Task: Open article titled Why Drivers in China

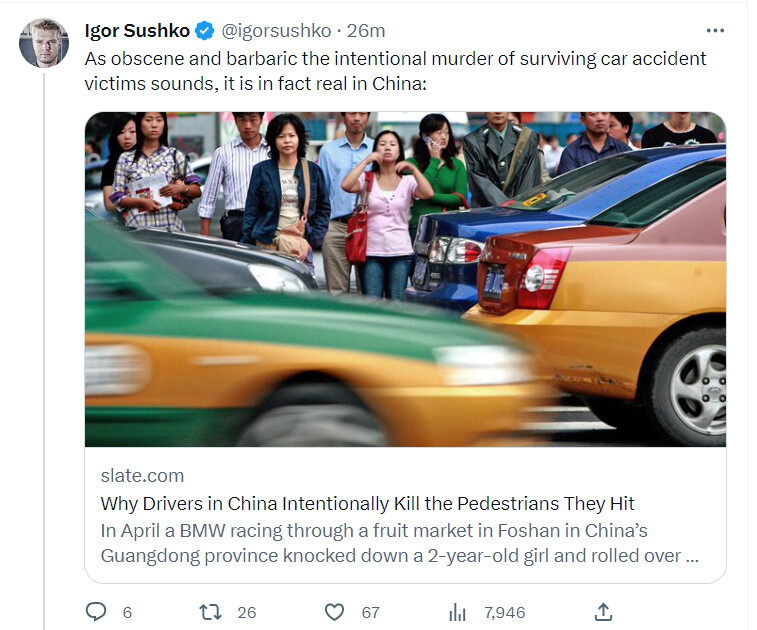Action: click(x=367, y=504)
